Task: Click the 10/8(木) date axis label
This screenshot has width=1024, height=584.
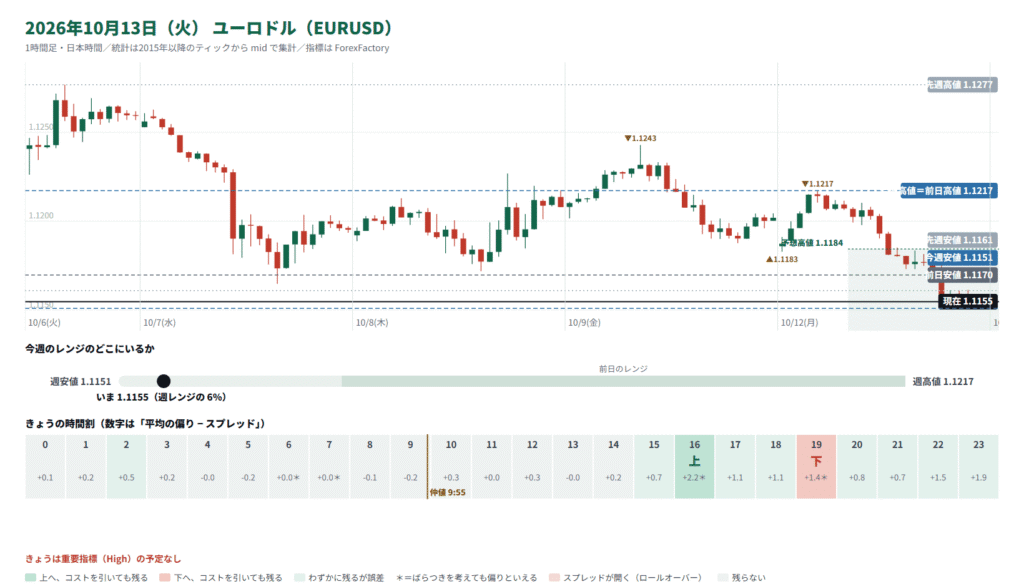Action: [372, 323]
